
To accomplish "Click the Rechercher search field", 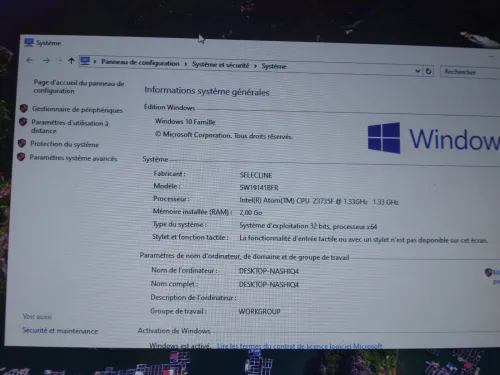I will 470,72.
